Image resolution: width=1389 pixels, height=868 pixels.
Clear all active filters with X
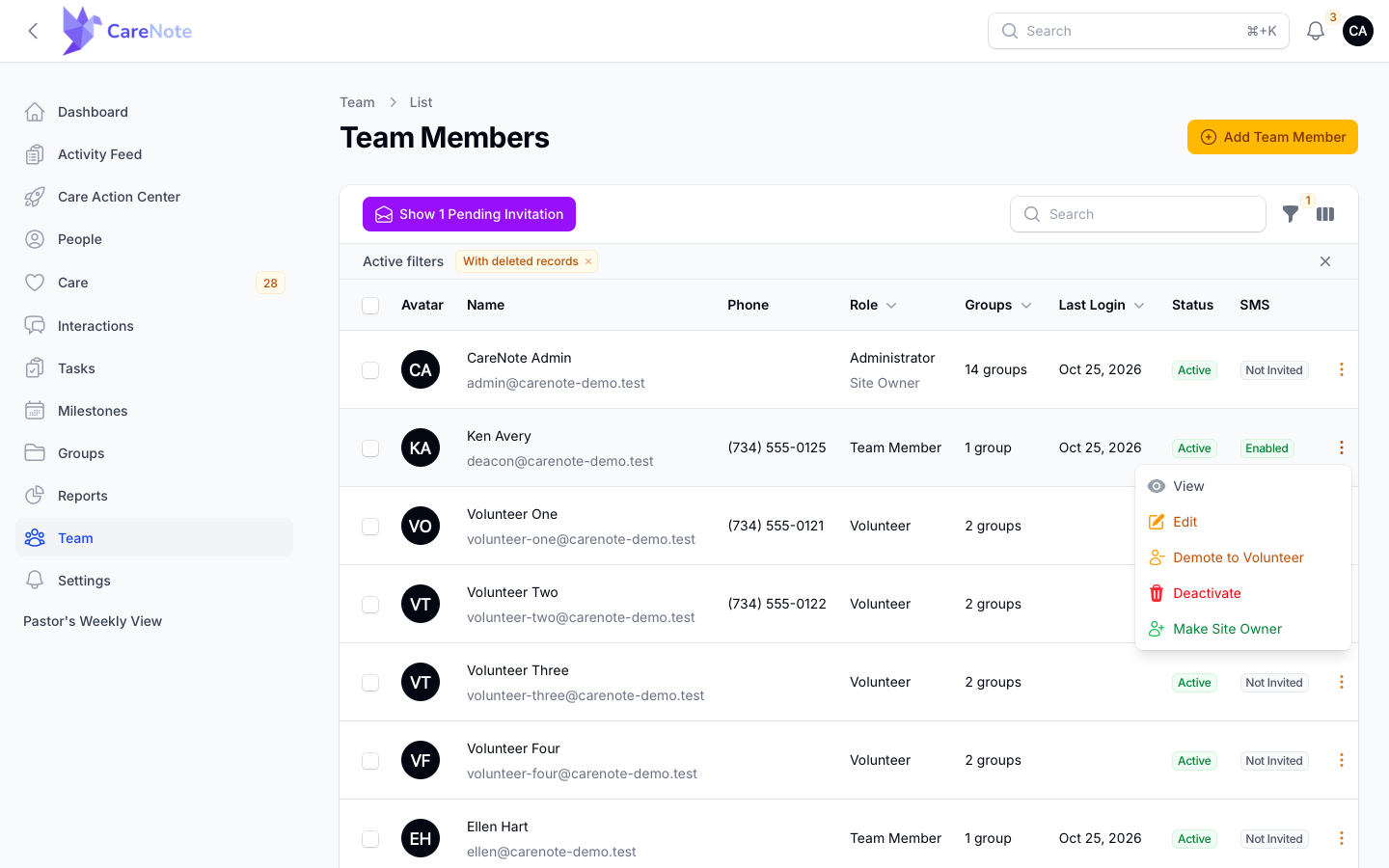1325,261
